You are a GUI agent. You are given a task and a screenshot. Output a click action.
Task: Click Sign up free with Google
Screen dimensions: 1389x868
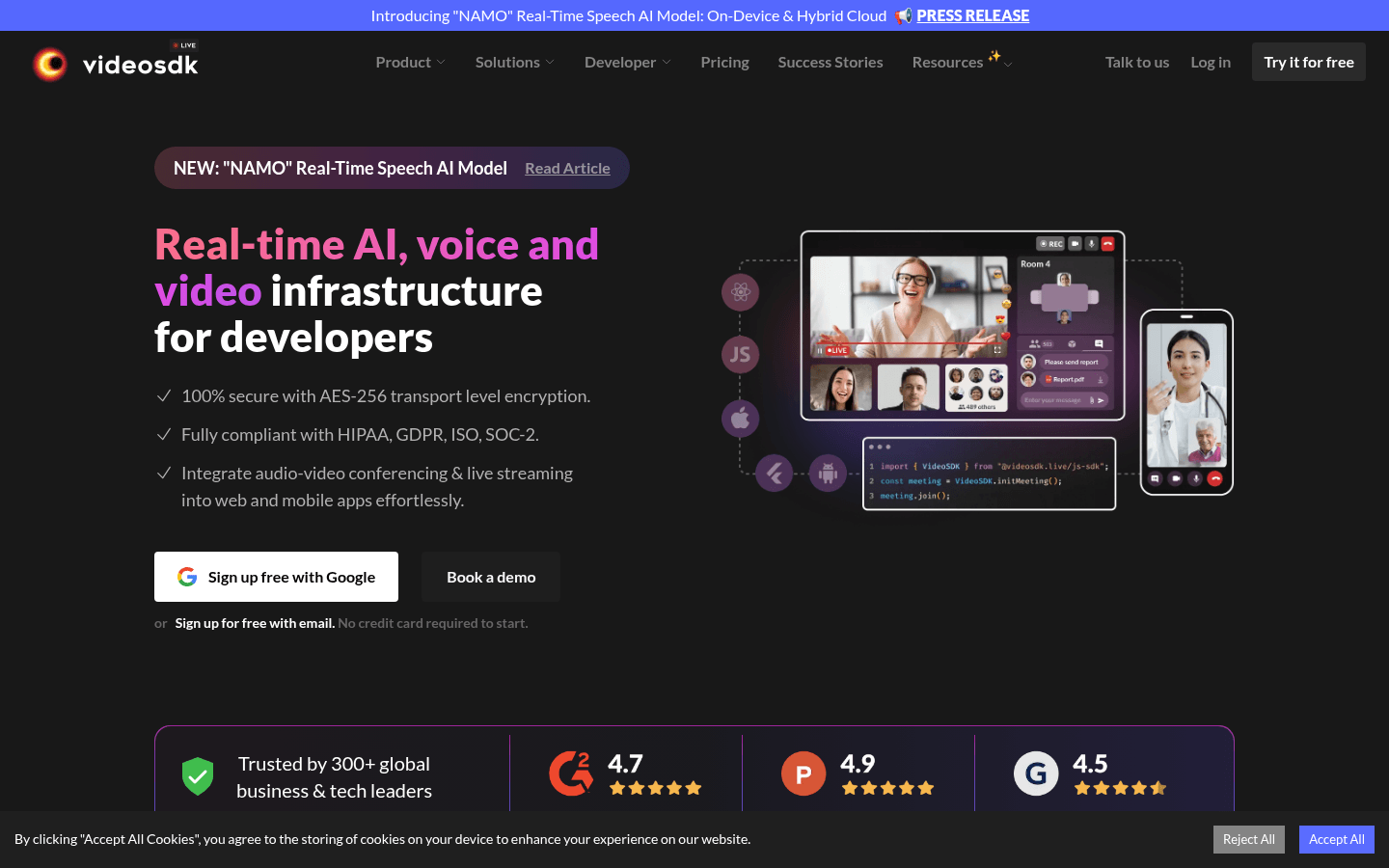click(x=276, y=577)
